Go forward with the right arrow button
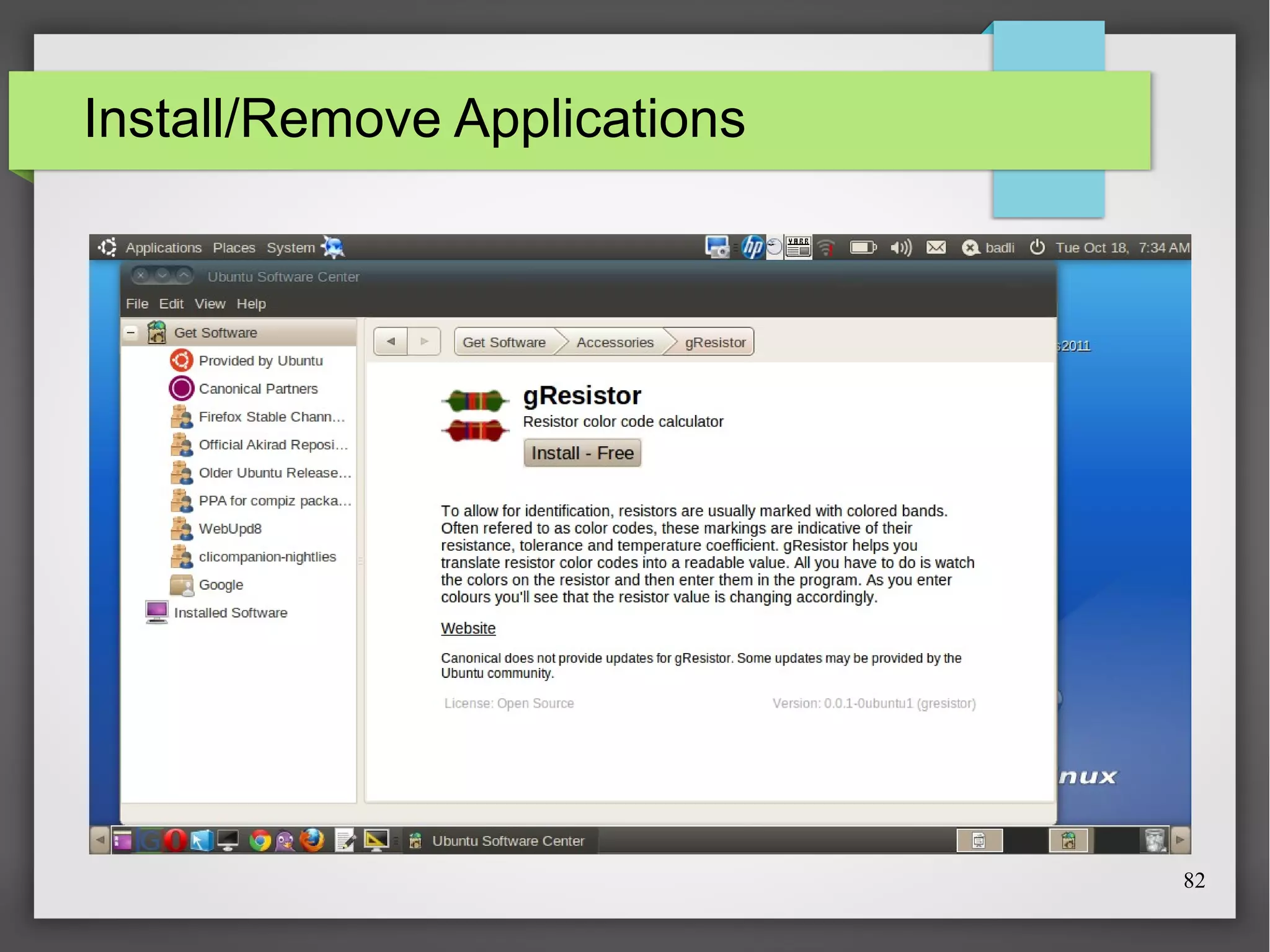Viewport: 1270px width, 952px height. click(x=424, y=341)
